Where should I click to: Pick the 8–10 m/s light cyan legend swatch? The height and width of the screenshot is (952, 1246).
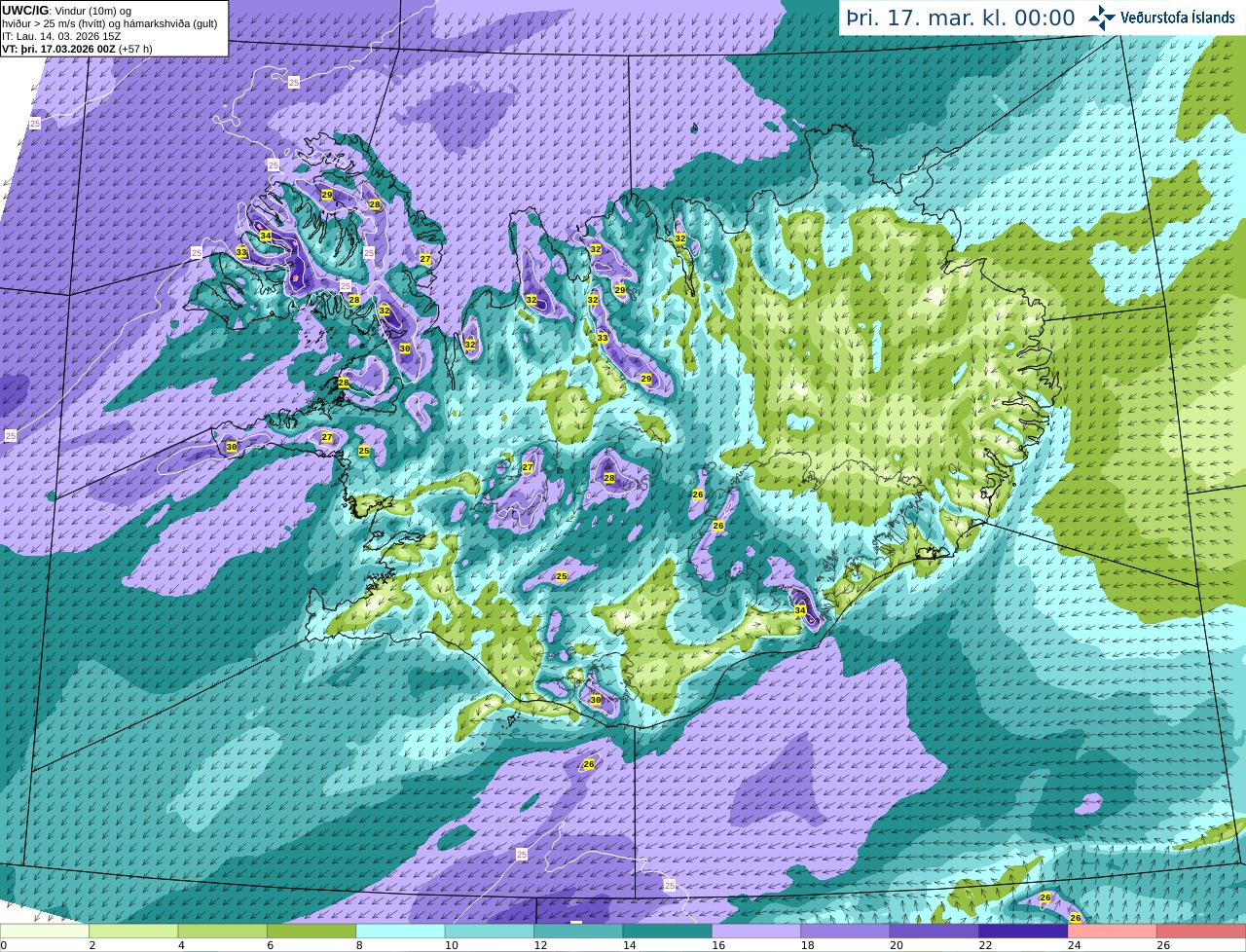point(400,932)
